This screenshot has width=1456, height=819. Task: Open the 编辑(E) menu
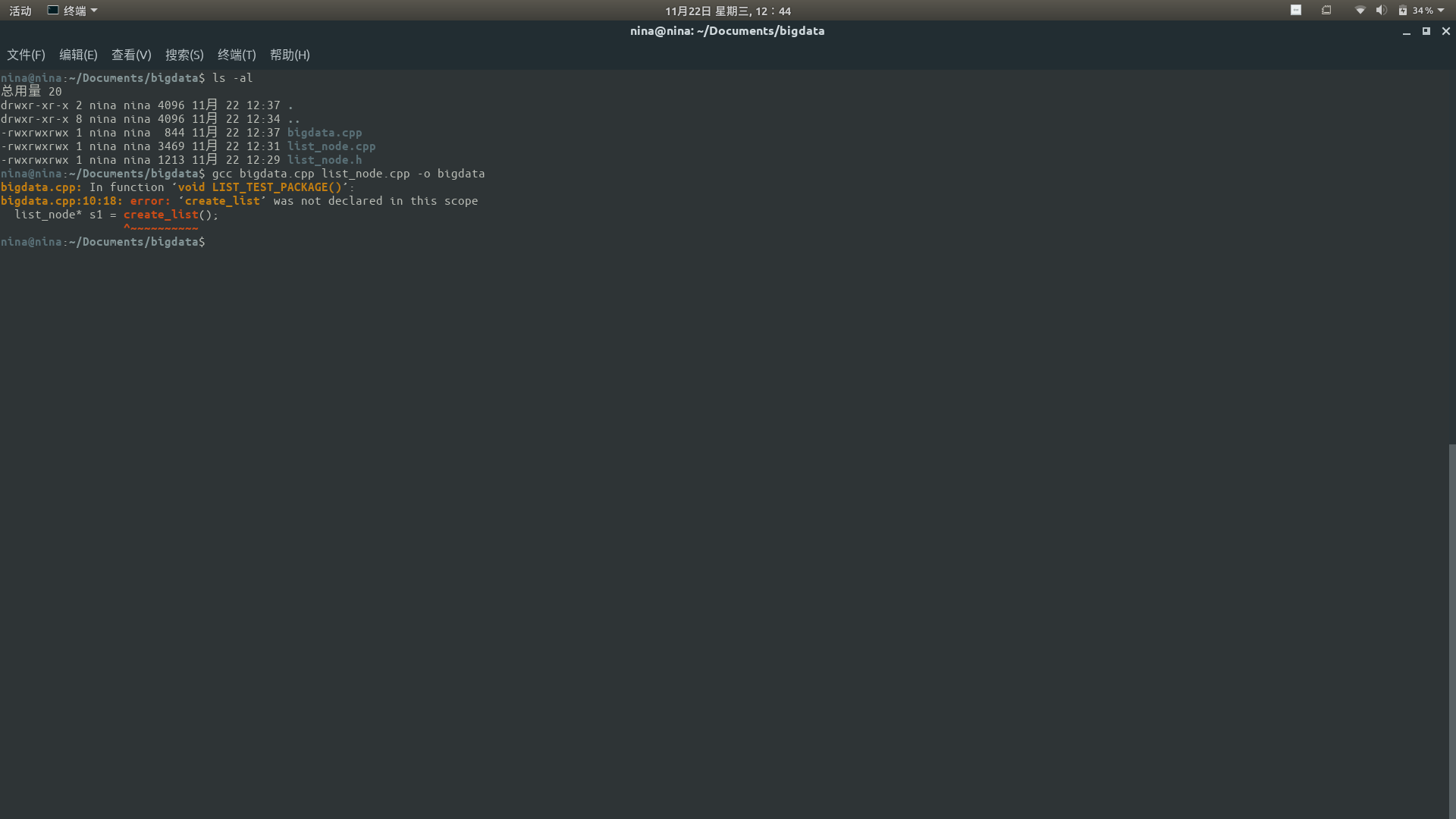(x=78, y=55)
